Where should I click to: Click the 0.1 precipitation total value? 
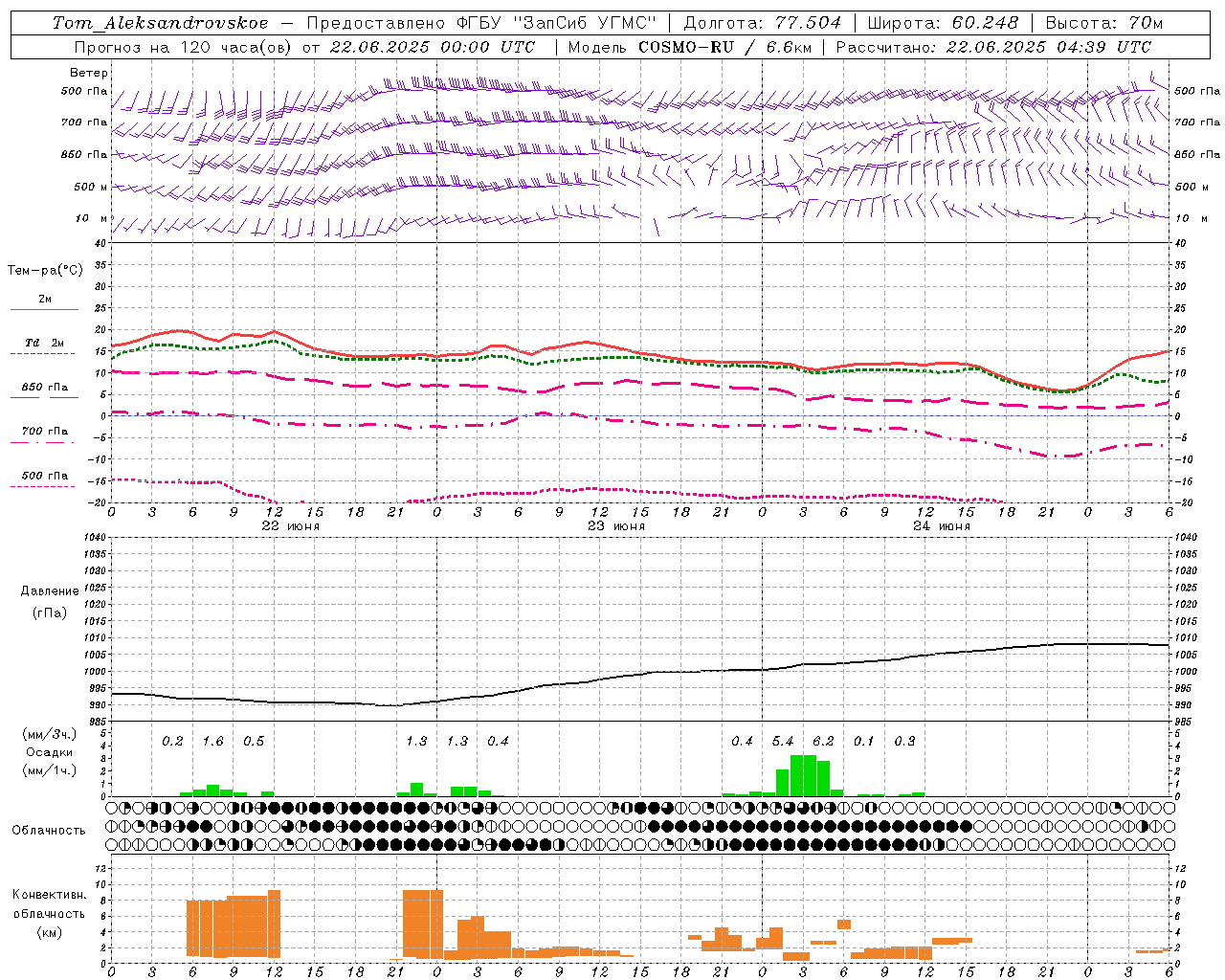tap(864, 741)
